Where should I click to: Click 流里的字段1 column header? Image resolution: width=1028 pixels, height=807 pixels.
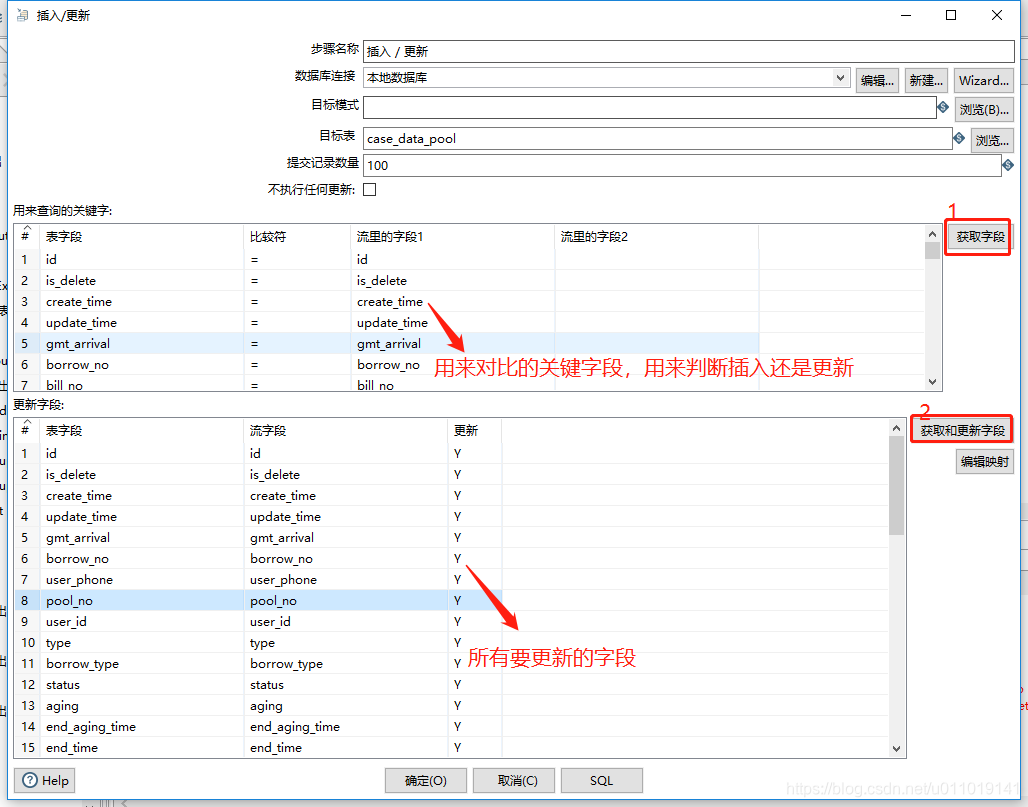click(x=452, y=236)
